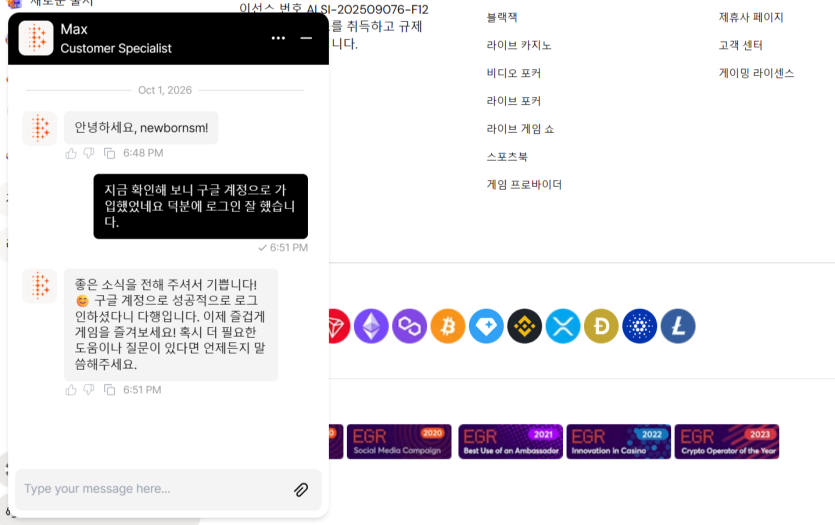Copy the 6:51 PM agent reply
Image resolution: width=835 pixels, height=525 pixels.
coord(109,390)
